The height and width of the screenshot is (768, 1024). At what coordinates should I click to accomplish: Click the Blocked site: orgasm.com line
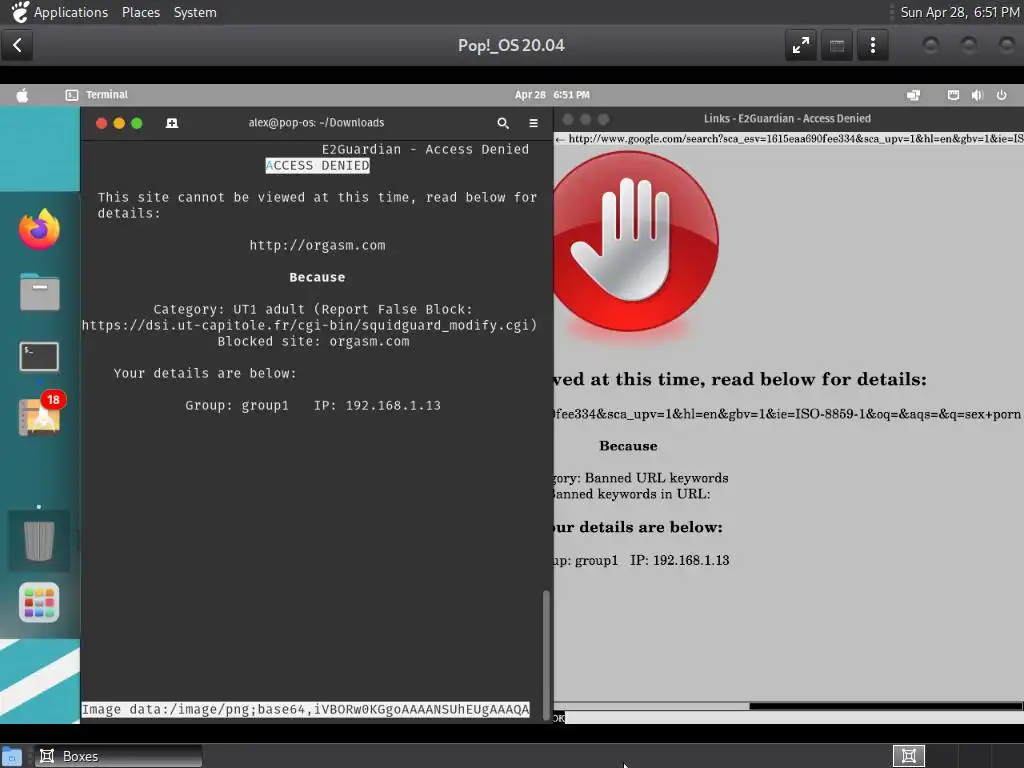tap(313, 342)
